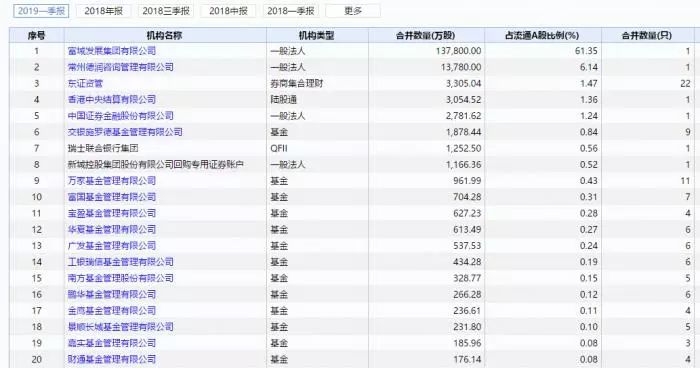Open the 东证资管 link

click(x=85, y=84)
